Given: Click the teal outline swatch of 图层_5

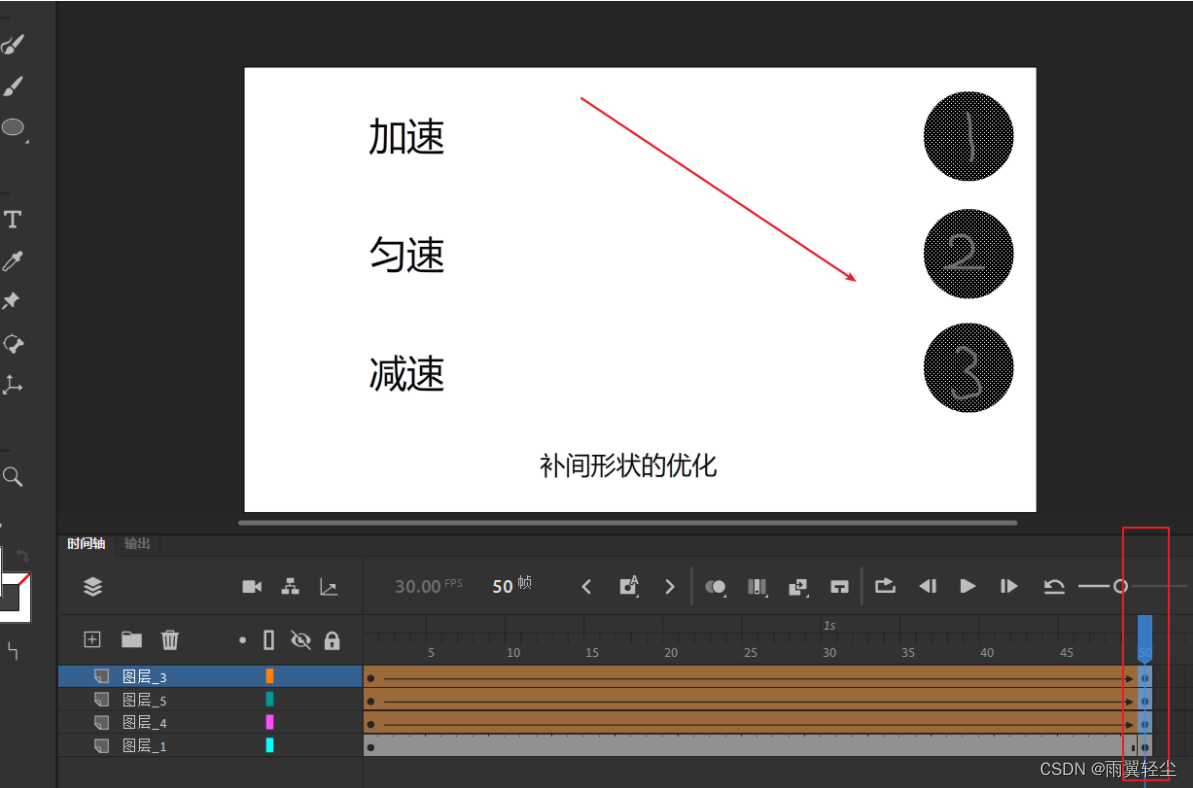Looking at the screenshot, I should pyautogui.click(x=269, y=699).
